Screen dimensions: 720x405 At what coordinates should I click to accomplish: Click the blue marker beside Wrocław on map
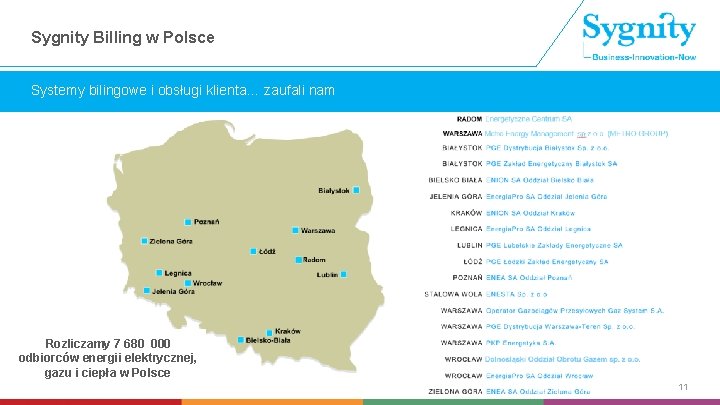click(188, 283)
